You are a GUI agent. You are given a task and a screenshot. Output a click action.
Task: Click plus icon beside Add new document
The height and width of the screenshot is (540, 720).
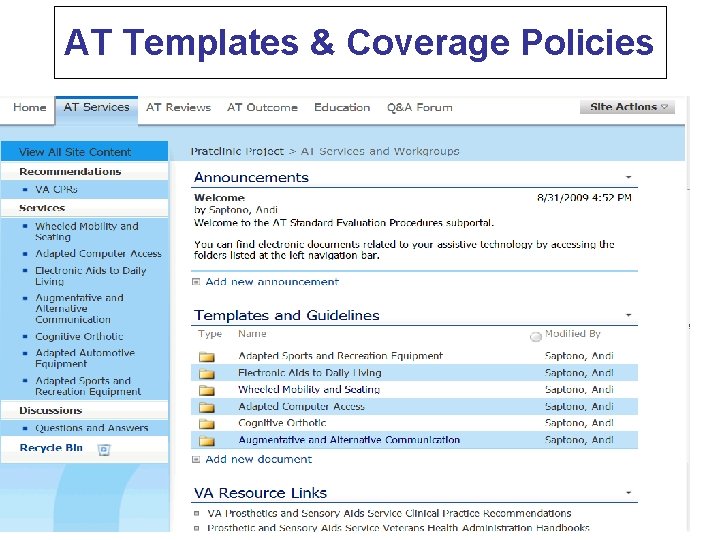(196, 459)
